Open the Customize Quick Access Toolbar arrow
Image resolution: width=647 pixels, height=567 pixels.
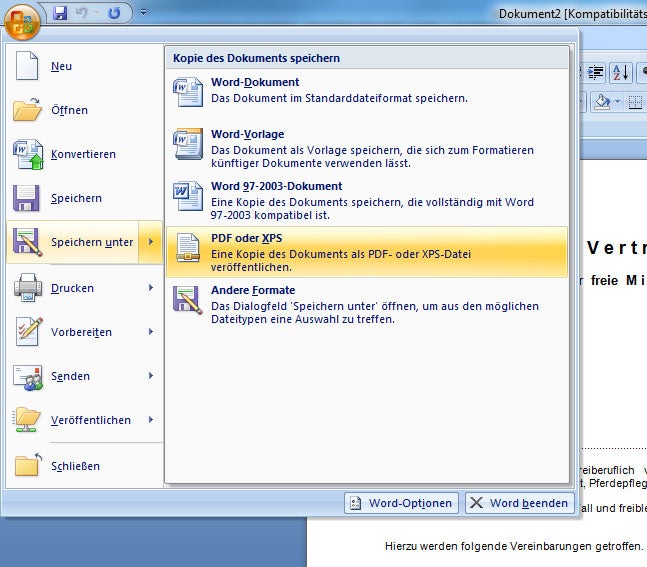[143, 12]
